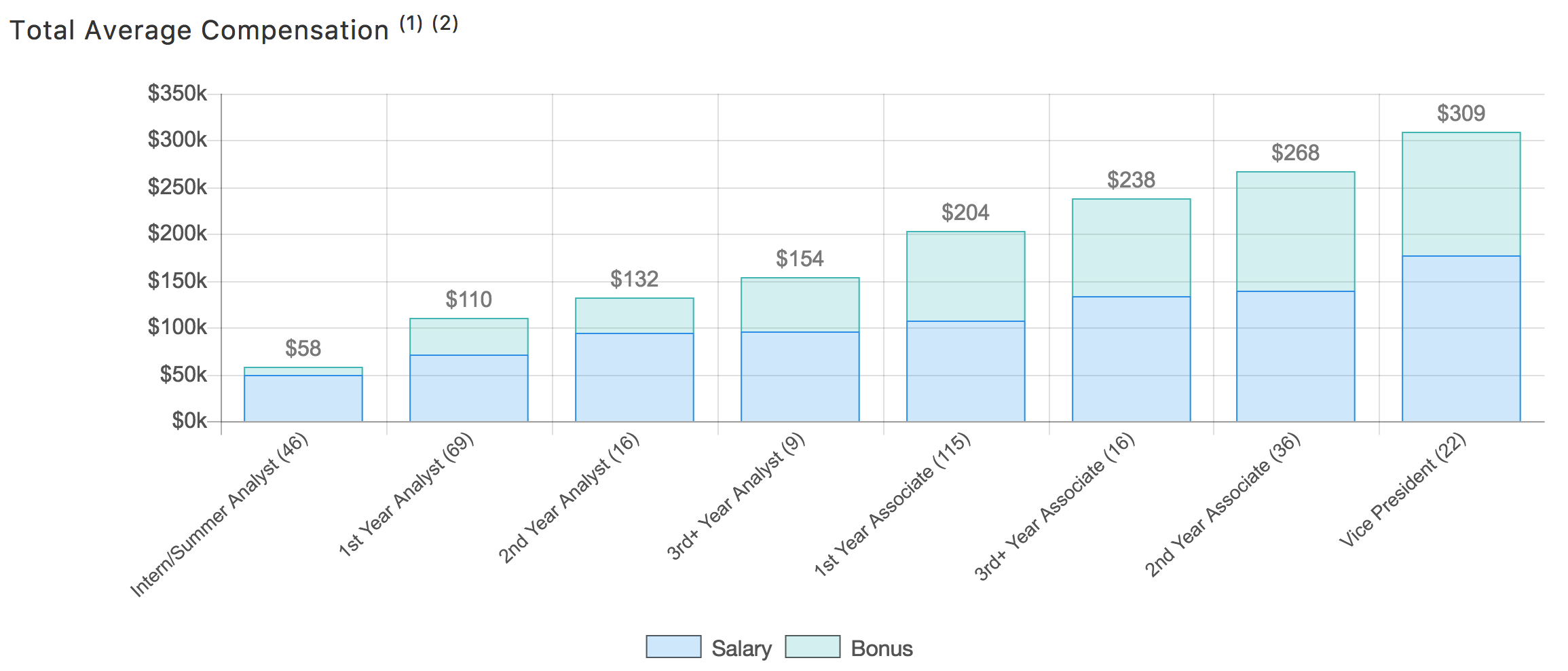Click the Salary legend color swatch
1568x671 pixels.
click(673, 647)
